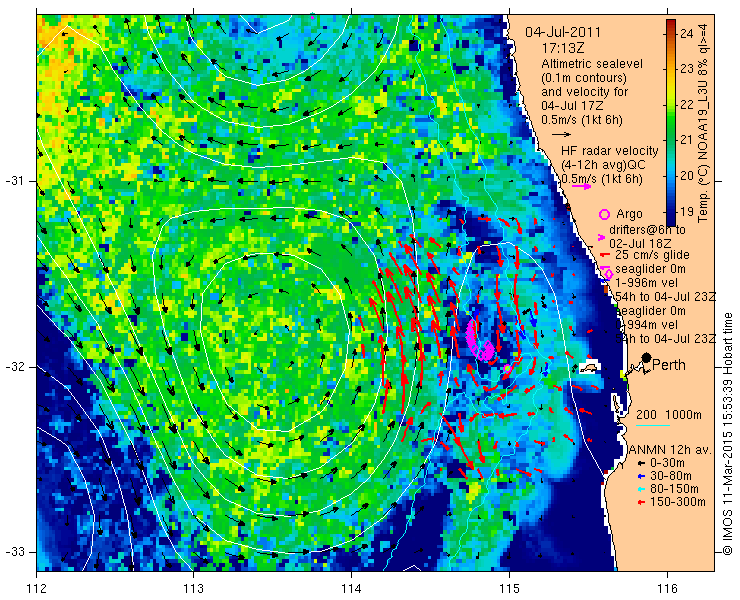The height and width of the screenshot is (600, 740).
Task: Click the 'Altimetric sealevel' legend text
Action: [592, 64]
